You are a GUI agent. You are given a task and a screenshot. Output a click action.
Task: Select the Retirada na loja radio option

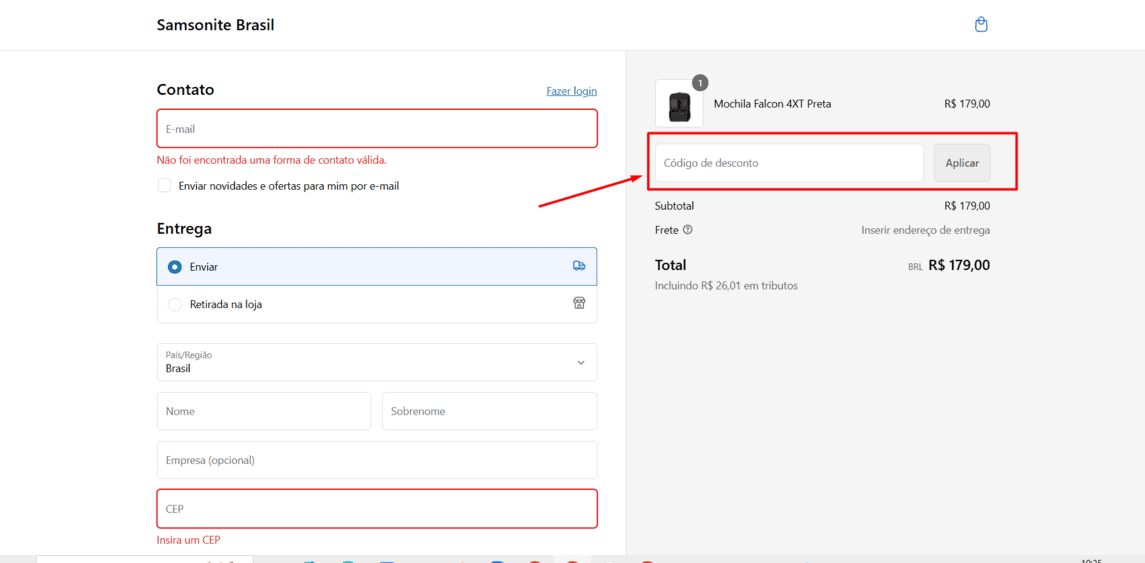tap(175, 305)
